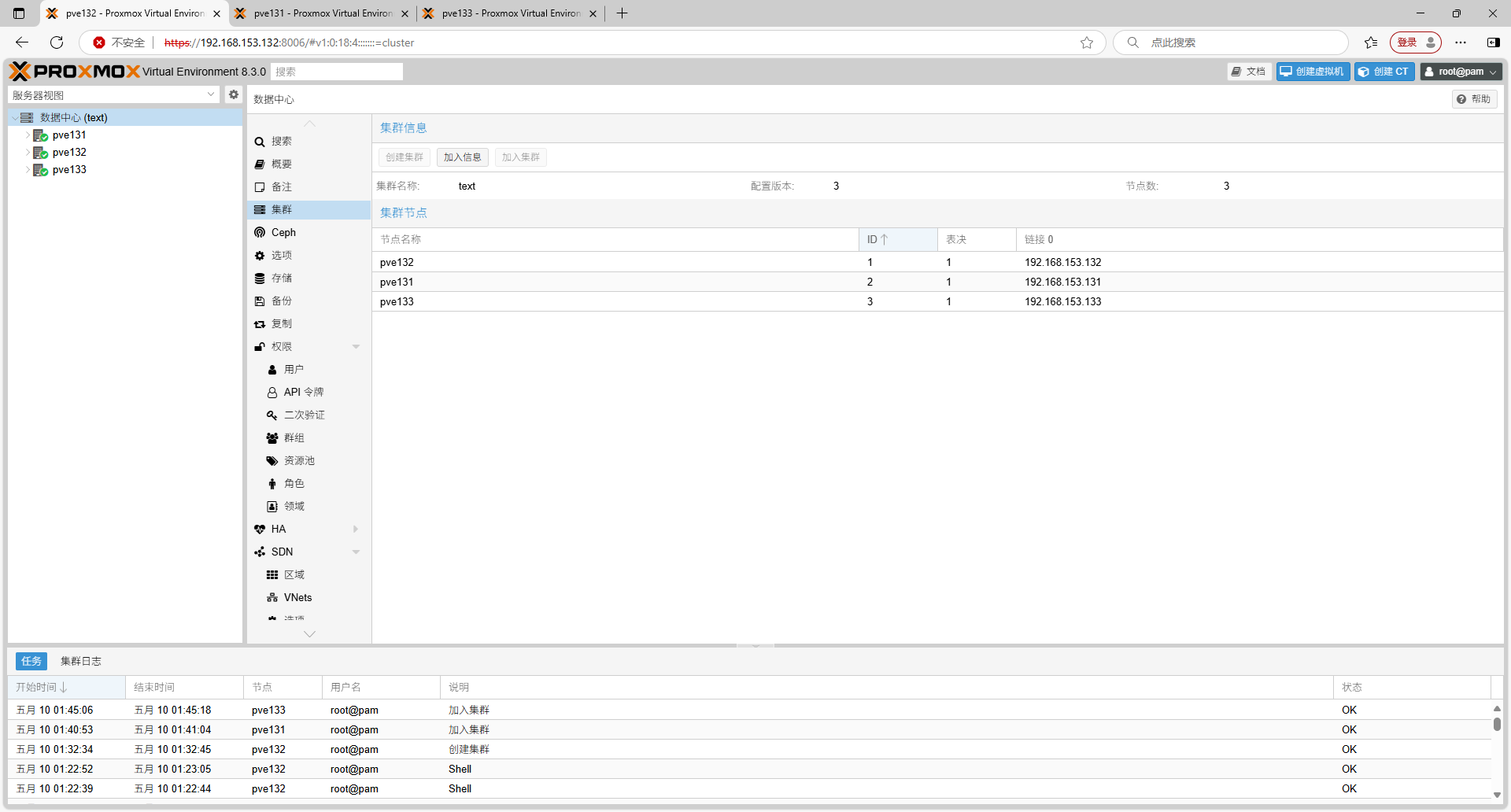
Task: Switch to the Tasks (任务) tab
Action: pyautogui.click(x=31, y=661)
